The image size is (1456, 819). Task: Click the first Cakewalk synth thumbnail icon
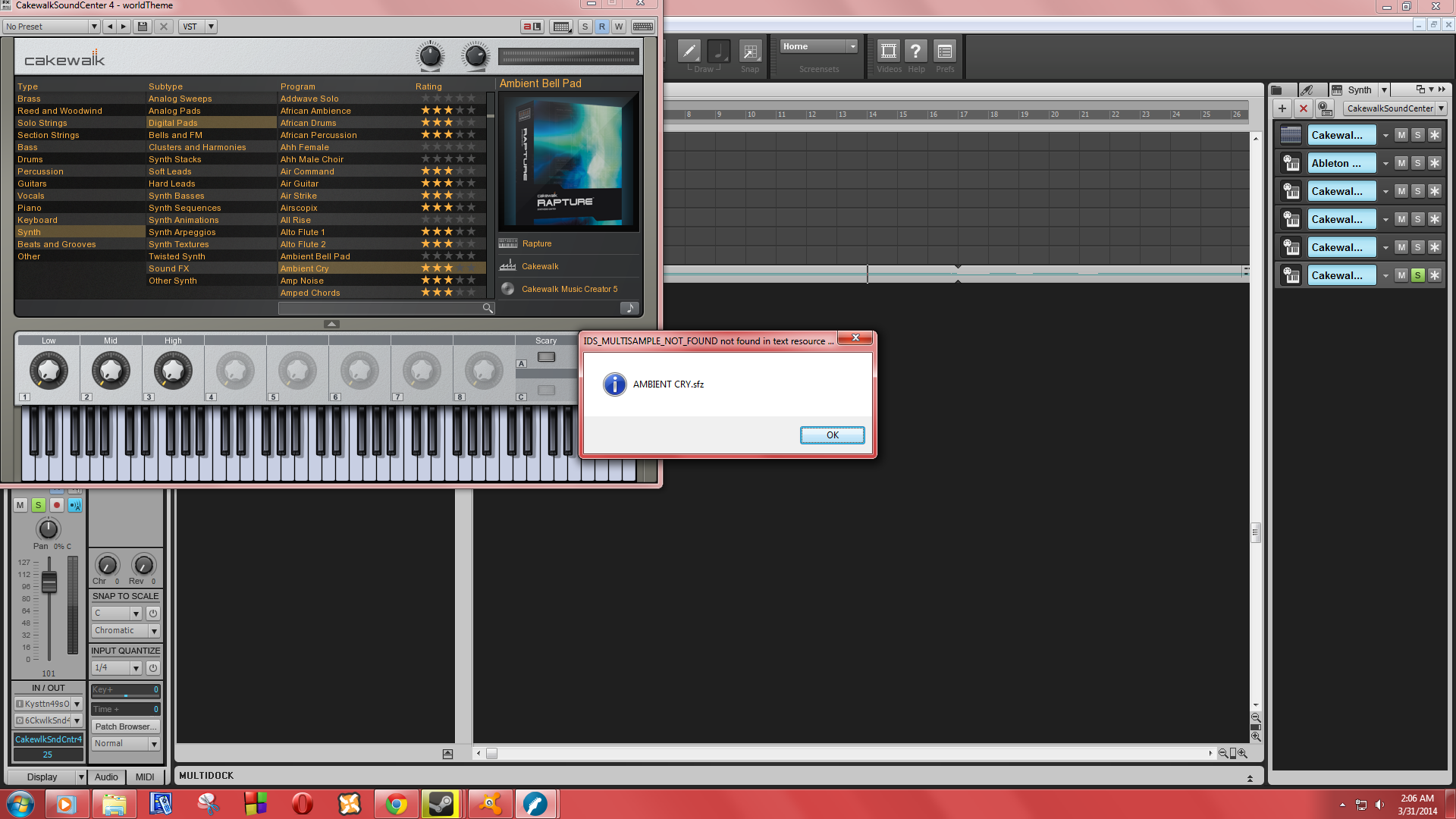tap(1291, 135)
